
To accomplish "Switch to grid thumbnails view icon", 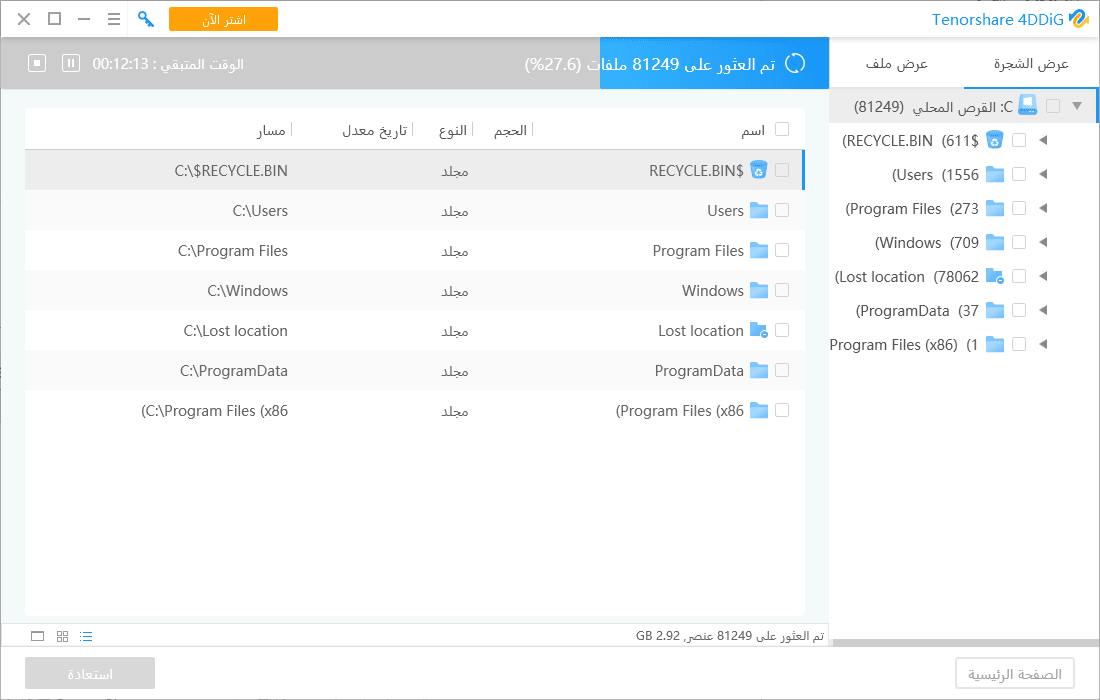I will tap(62, 636).
